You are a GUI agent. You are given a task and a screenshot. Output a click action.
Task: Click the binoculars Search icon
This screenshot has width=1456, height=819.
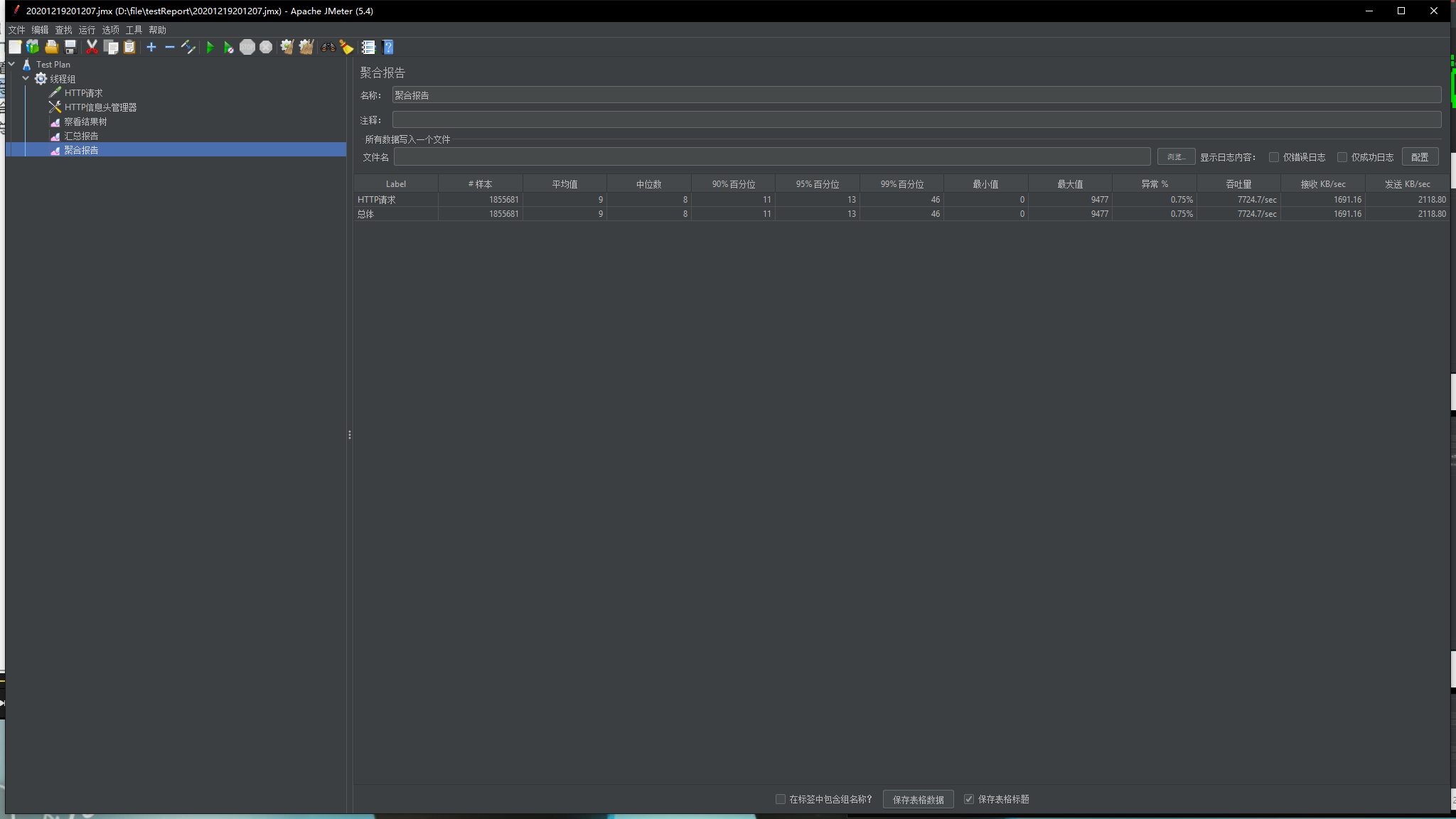pos(328,48)
